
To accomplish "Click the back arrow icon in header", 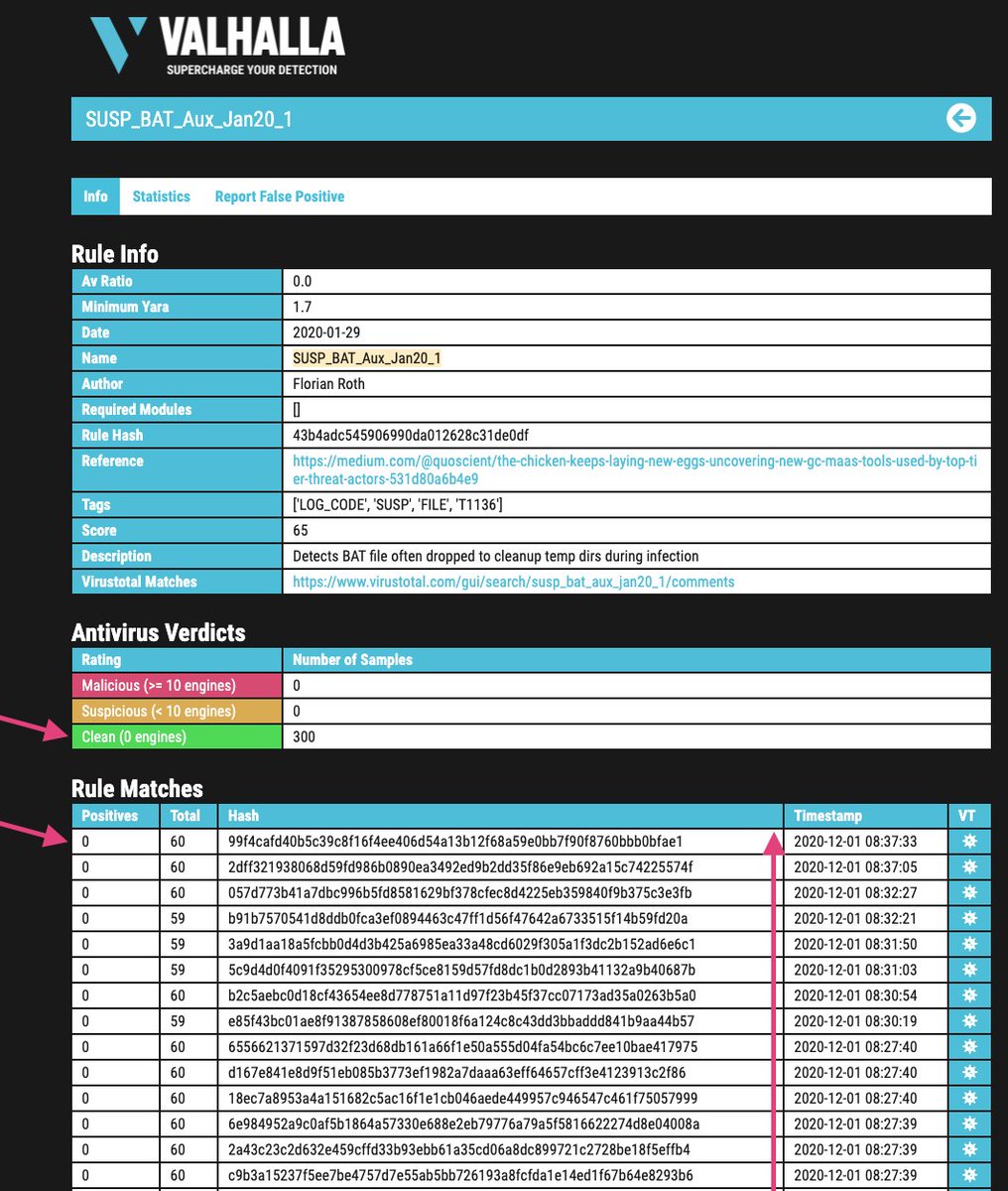I will [960, 119].
